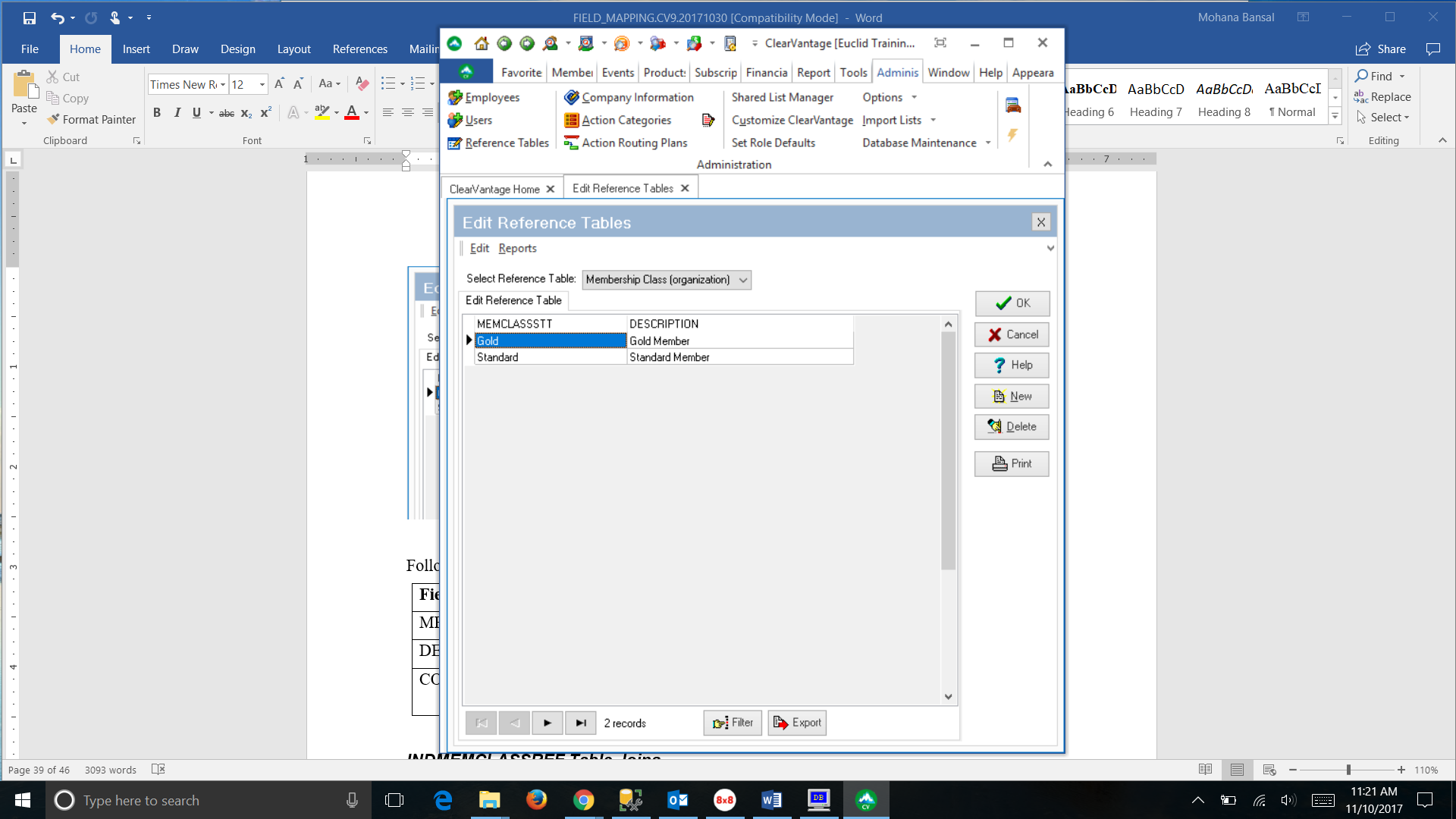Open the Word font color swatch
This screenshot has height=819, width=1456.
(x=352, y=112)
